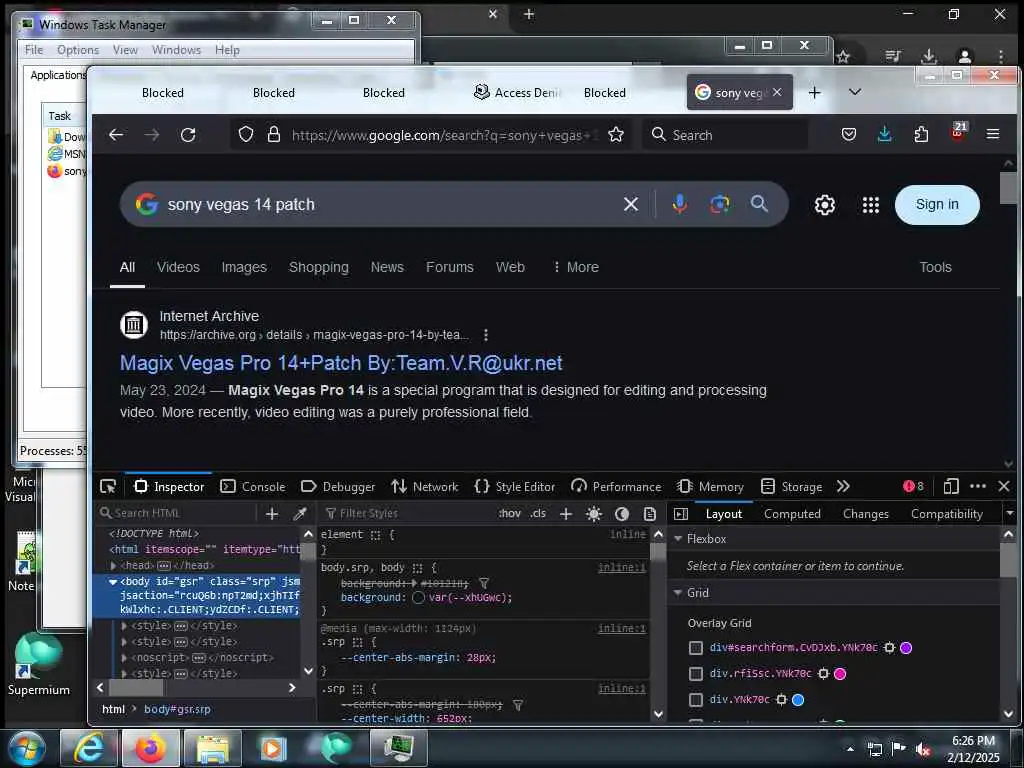
Task: Search by image Google Lens icon
Action: 720,204
